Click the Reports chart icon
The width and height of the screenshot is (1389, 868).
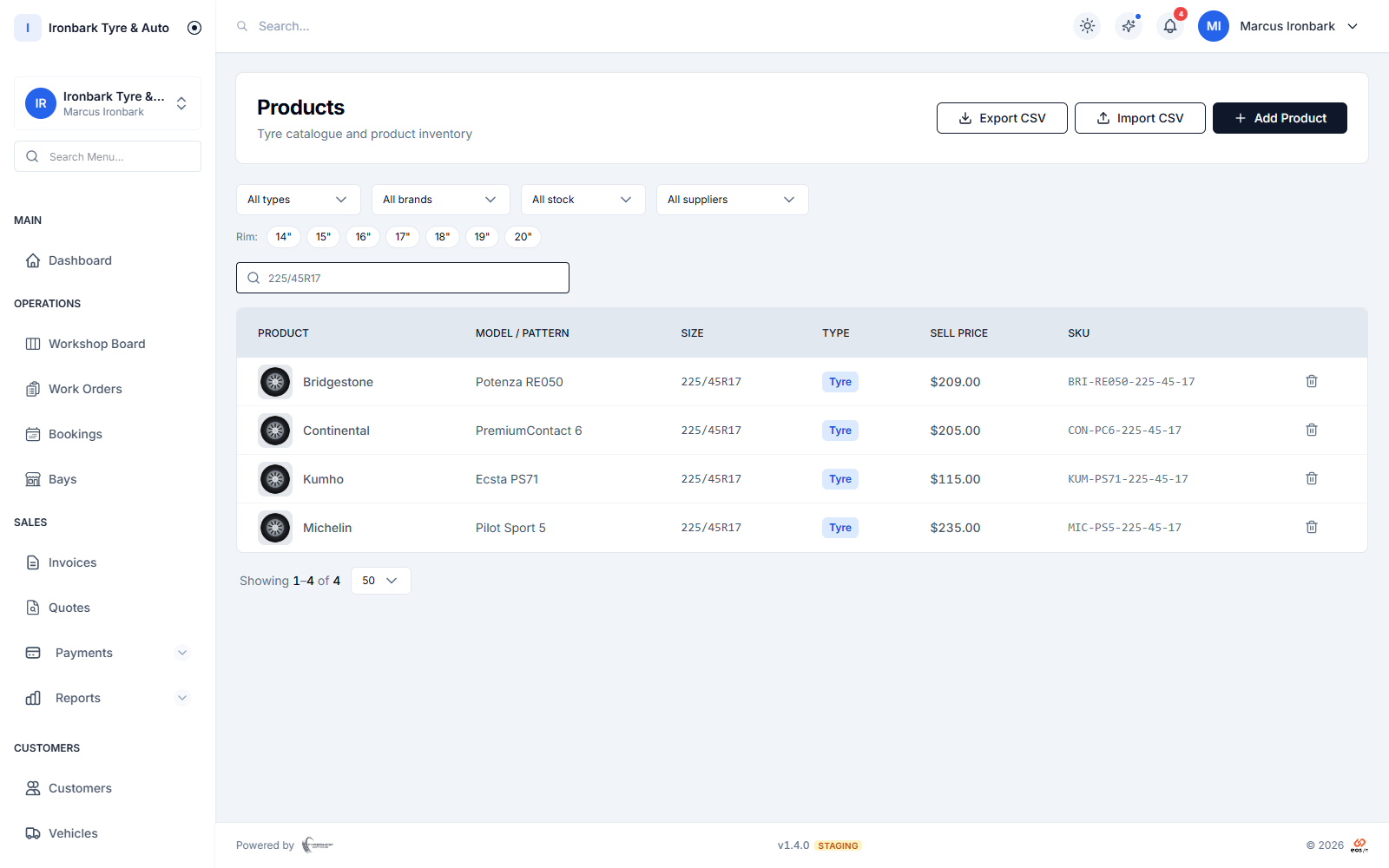click(x=33, y=698)
